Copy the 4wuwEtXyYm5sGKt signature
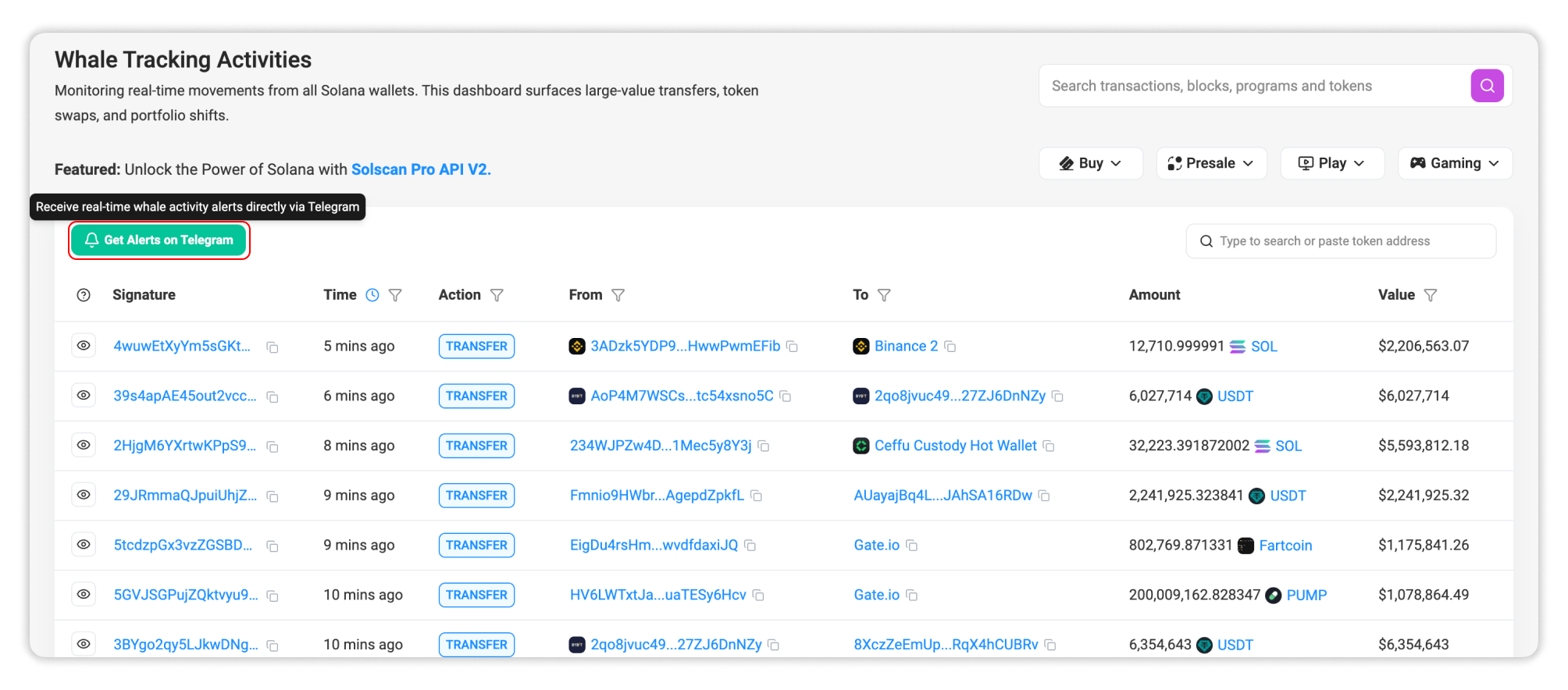This screenshot has width=1568, height=690. [x=273, y=347]
